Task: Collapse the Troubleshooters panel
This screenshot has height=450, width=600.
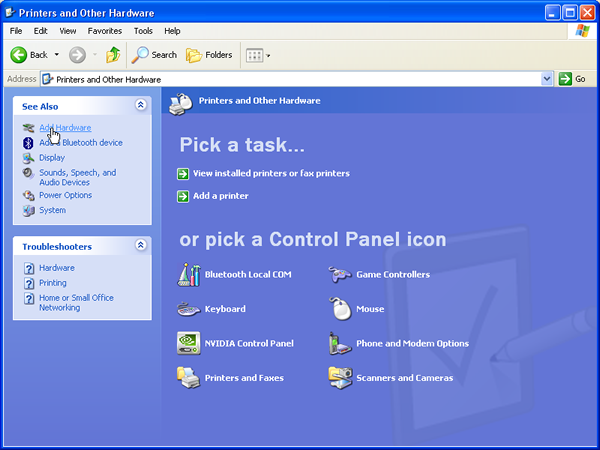Action: (x=141, y=246)
